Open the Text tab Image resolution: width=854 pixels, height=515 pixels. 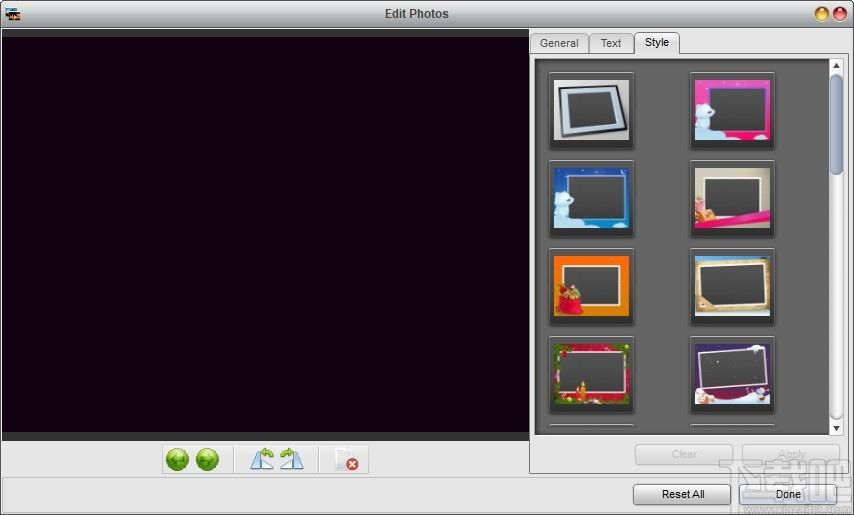[611, 43]
